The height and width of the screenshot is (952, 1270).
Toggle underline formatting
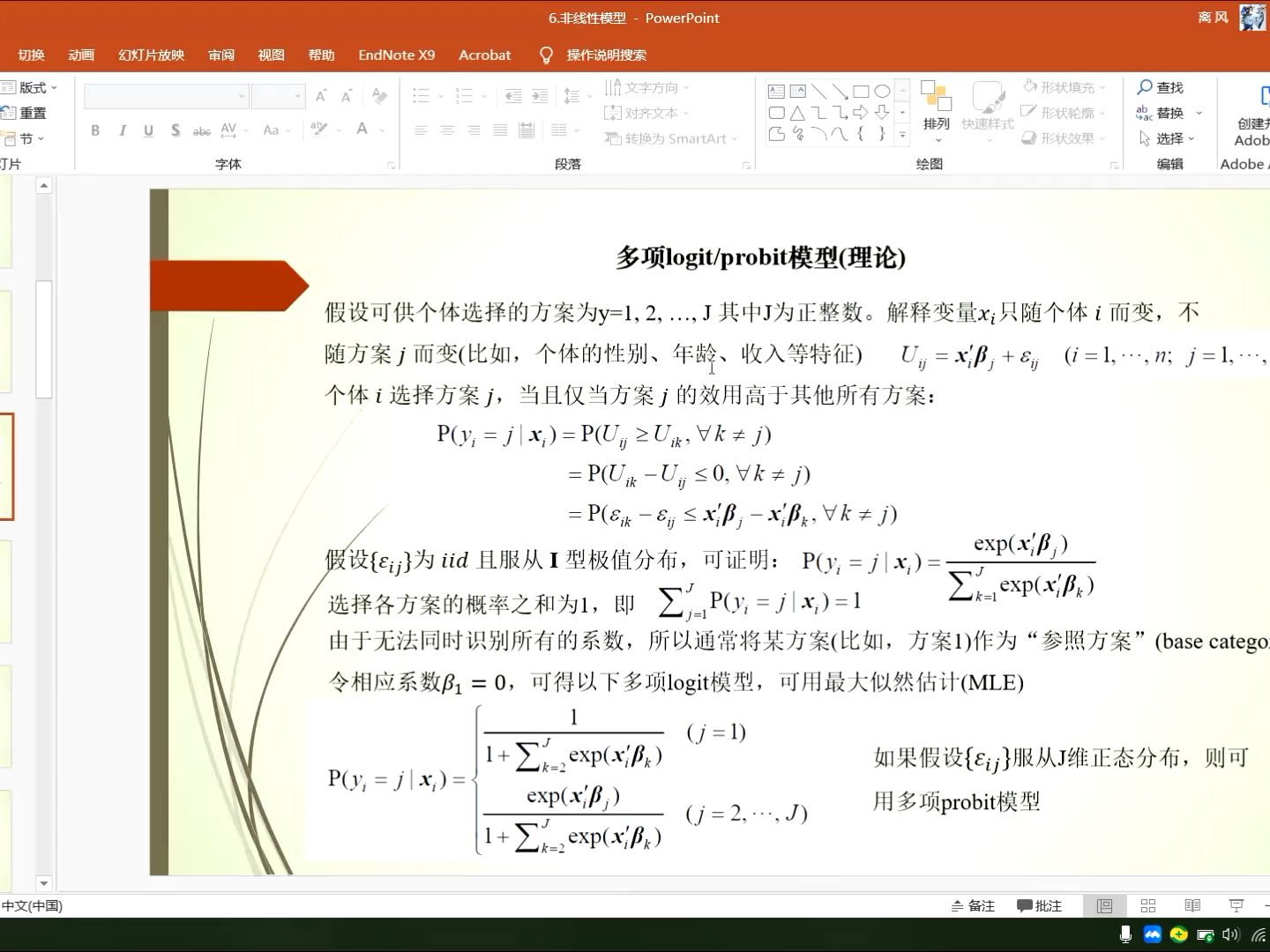click(148, 130)
